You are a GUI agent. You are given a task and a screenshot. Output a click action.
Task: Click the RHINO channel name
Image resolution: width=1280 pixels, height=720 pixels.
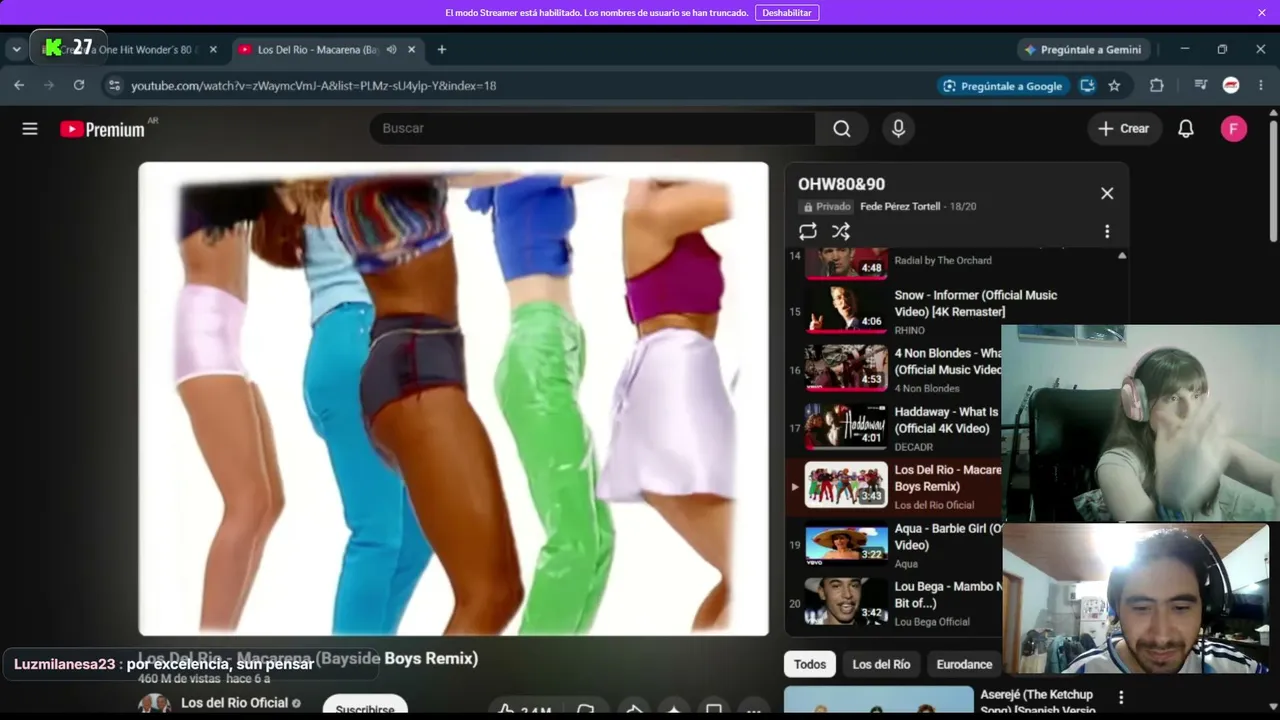[909, 330]
